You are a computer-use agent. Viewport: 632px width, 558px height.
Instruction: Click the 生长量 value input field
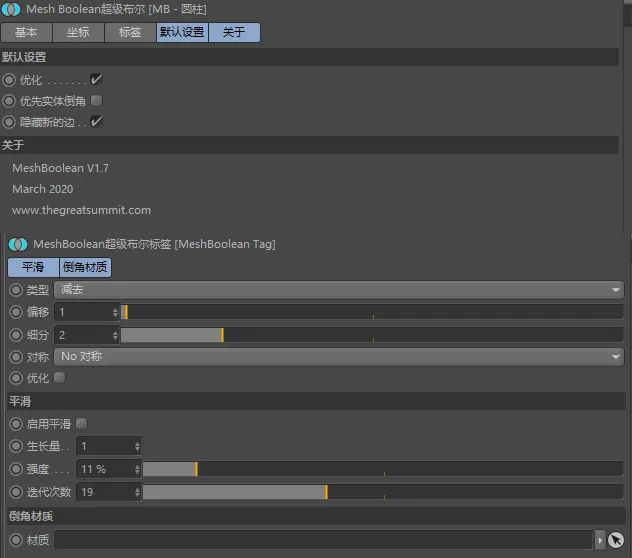[104, 446]
